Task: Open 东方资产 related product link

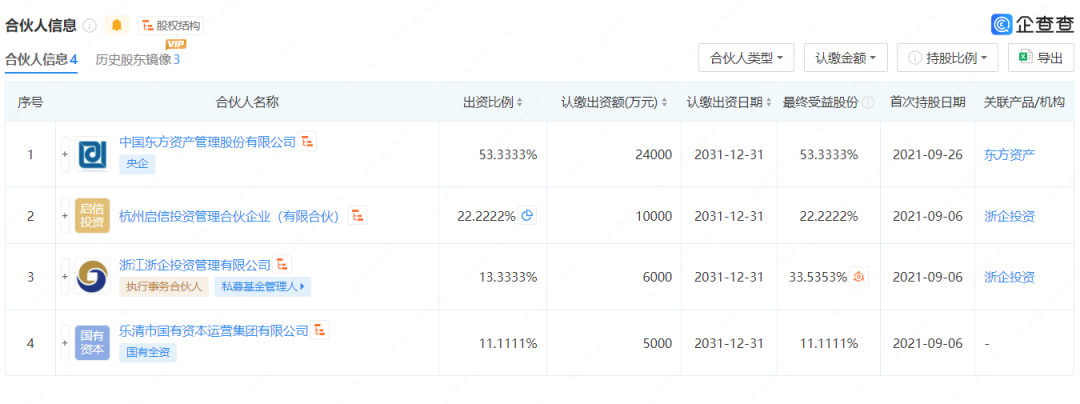Action: click(1009, 155)
